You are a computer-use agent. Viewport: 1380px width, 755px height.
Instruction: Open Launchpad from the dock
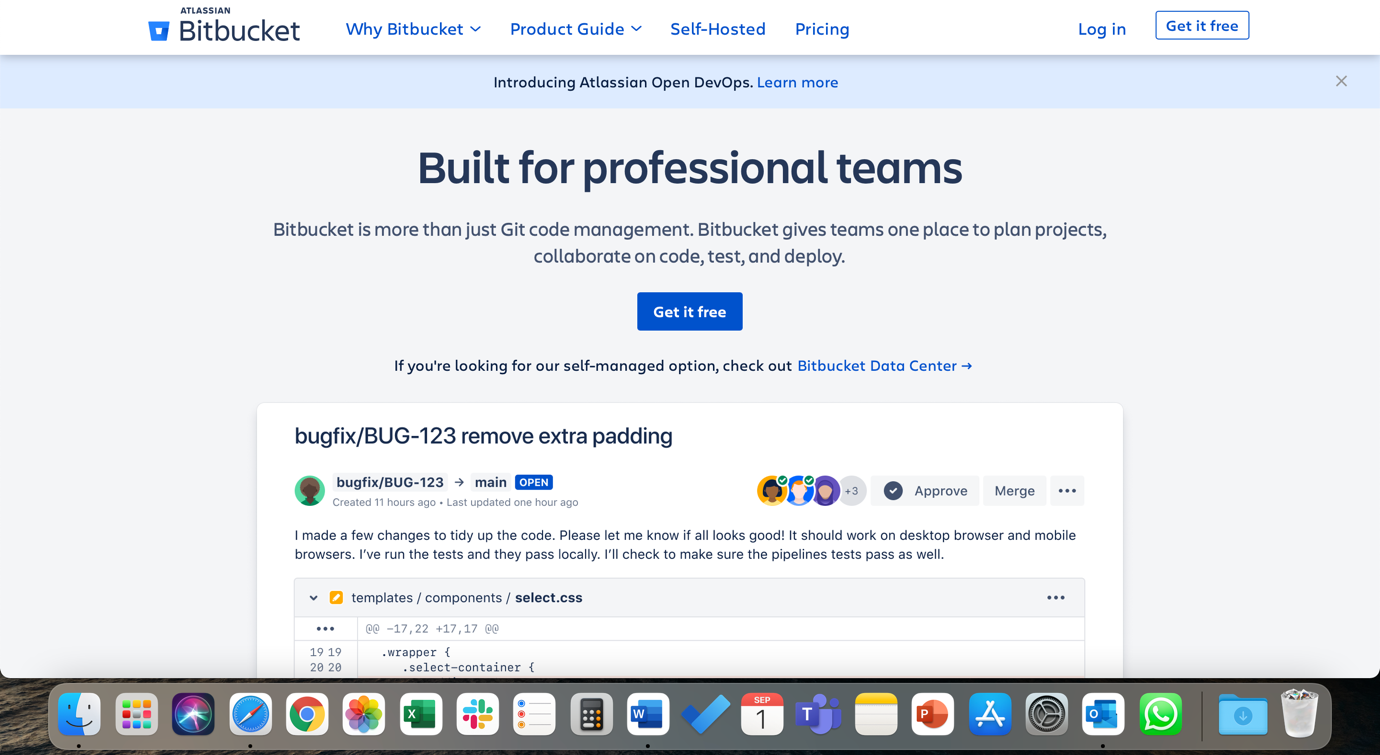[136, 714]
